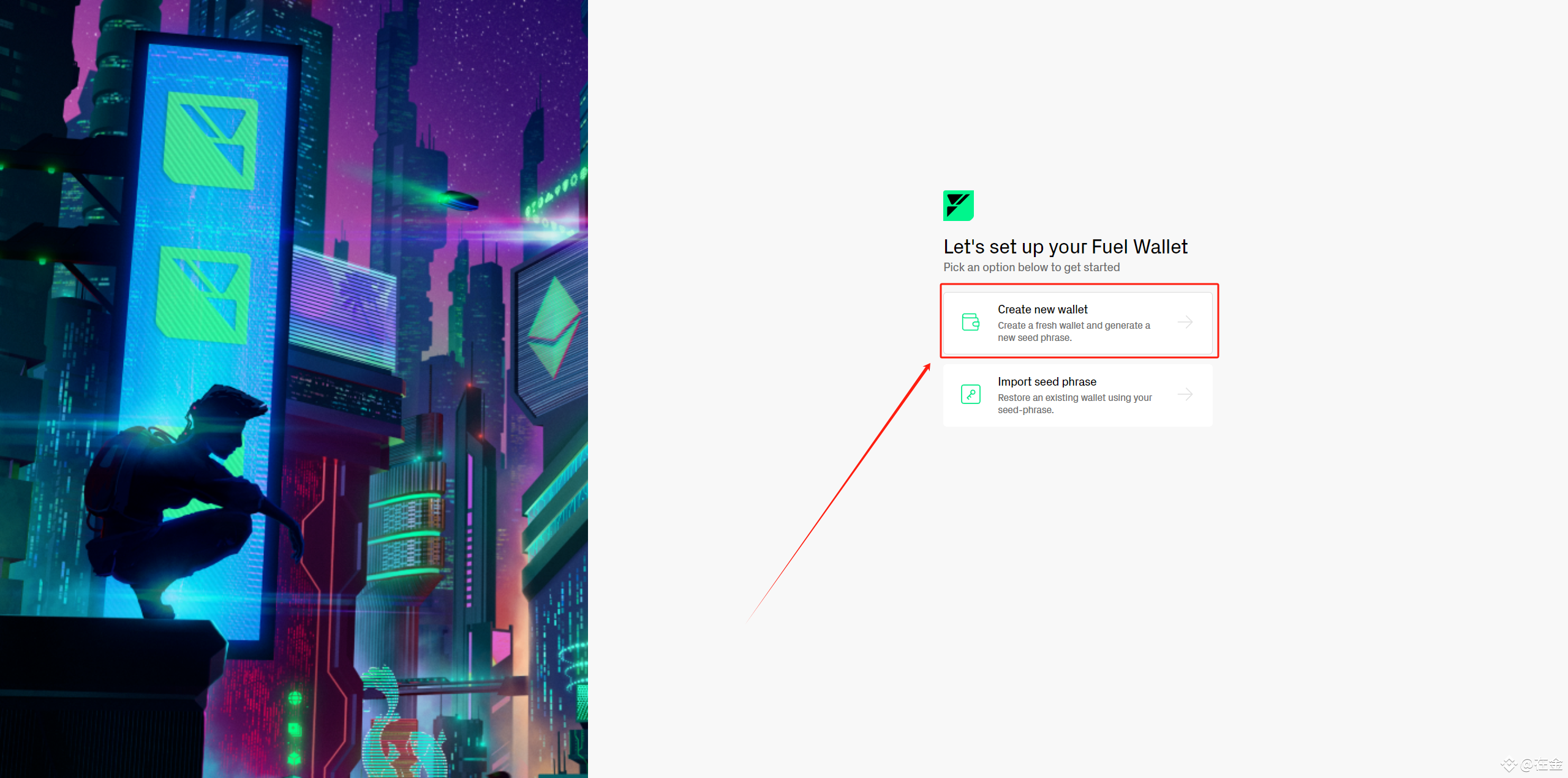Select the Create new wallet option
1568x778 pixels.
(x=1077, y=323)
